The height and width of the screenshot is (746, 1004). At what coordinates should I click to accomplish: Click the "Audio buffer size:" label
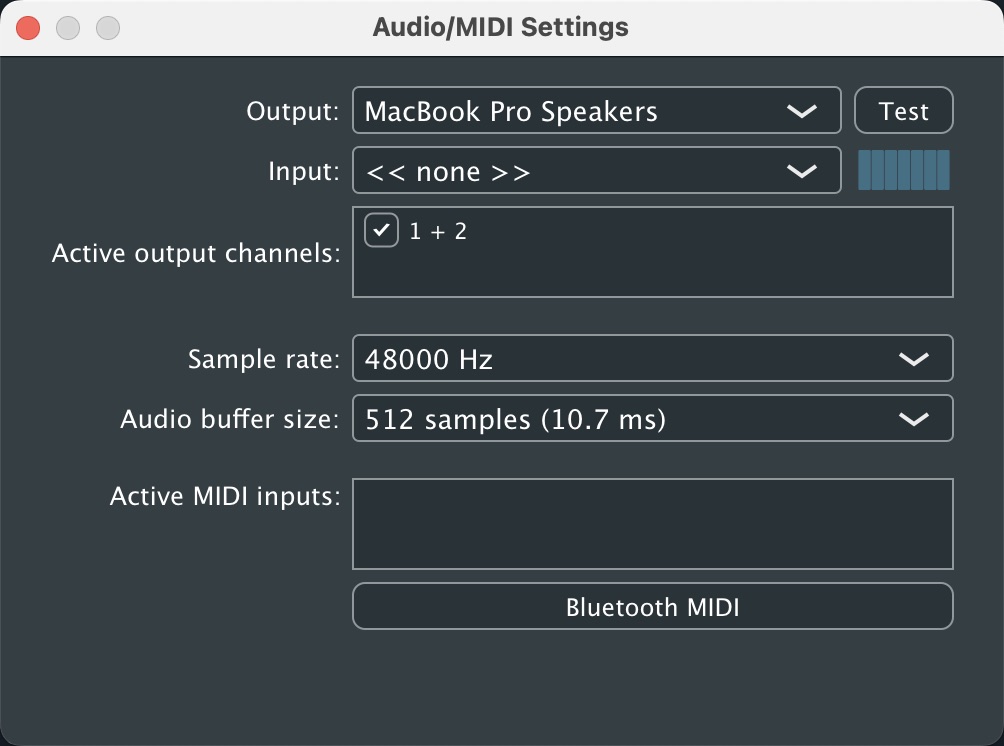click(x=230, y=419)
